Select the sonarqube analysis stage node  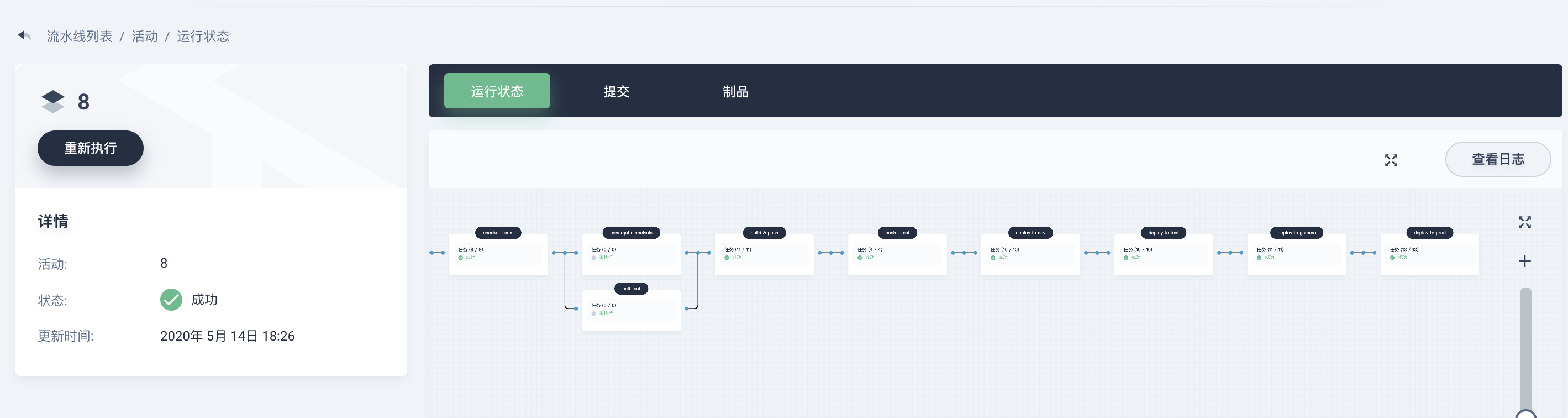coord(630,233)
